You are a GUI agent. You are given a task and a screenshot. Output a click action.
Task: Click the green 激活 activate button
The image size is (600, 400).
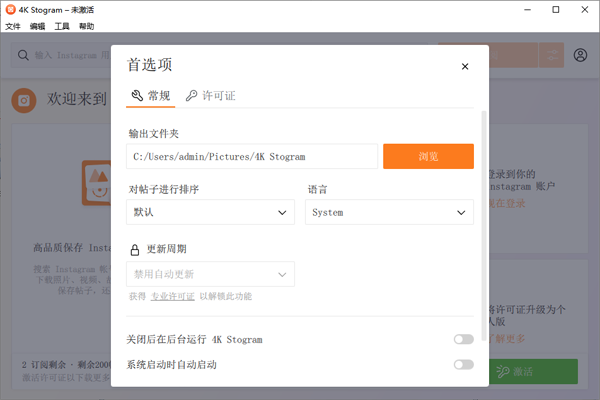point(533,371)
